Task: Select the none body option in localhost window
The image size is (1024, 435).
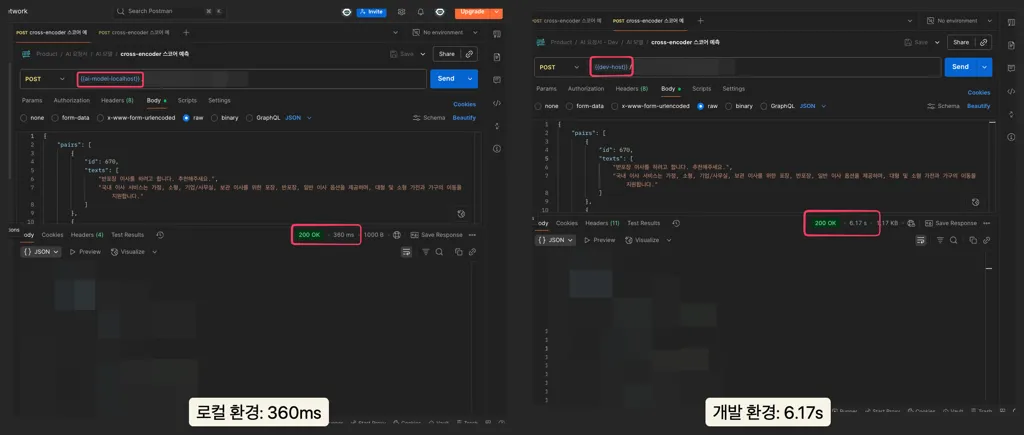Action: tap(32, 118)
